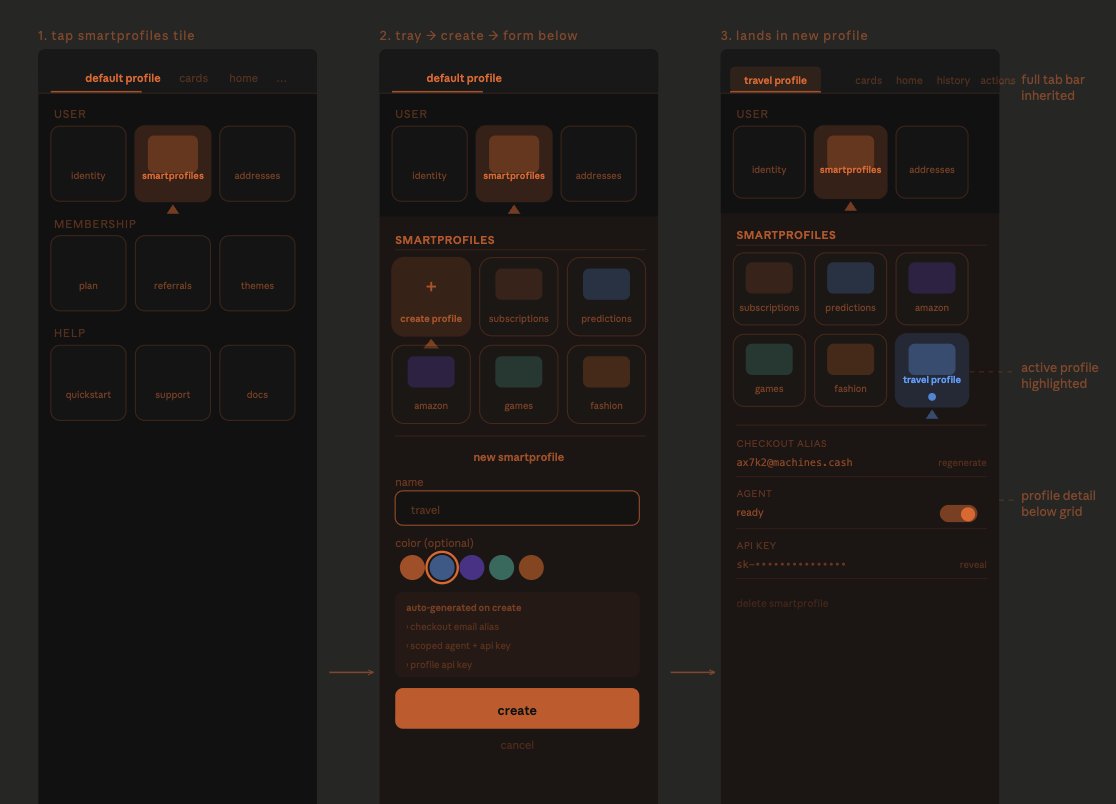The width and height of the screenshot is (1116, 804).
Task: Pick the selected blue color swatch
Action: pyautogui.click(x=442, y=568)
